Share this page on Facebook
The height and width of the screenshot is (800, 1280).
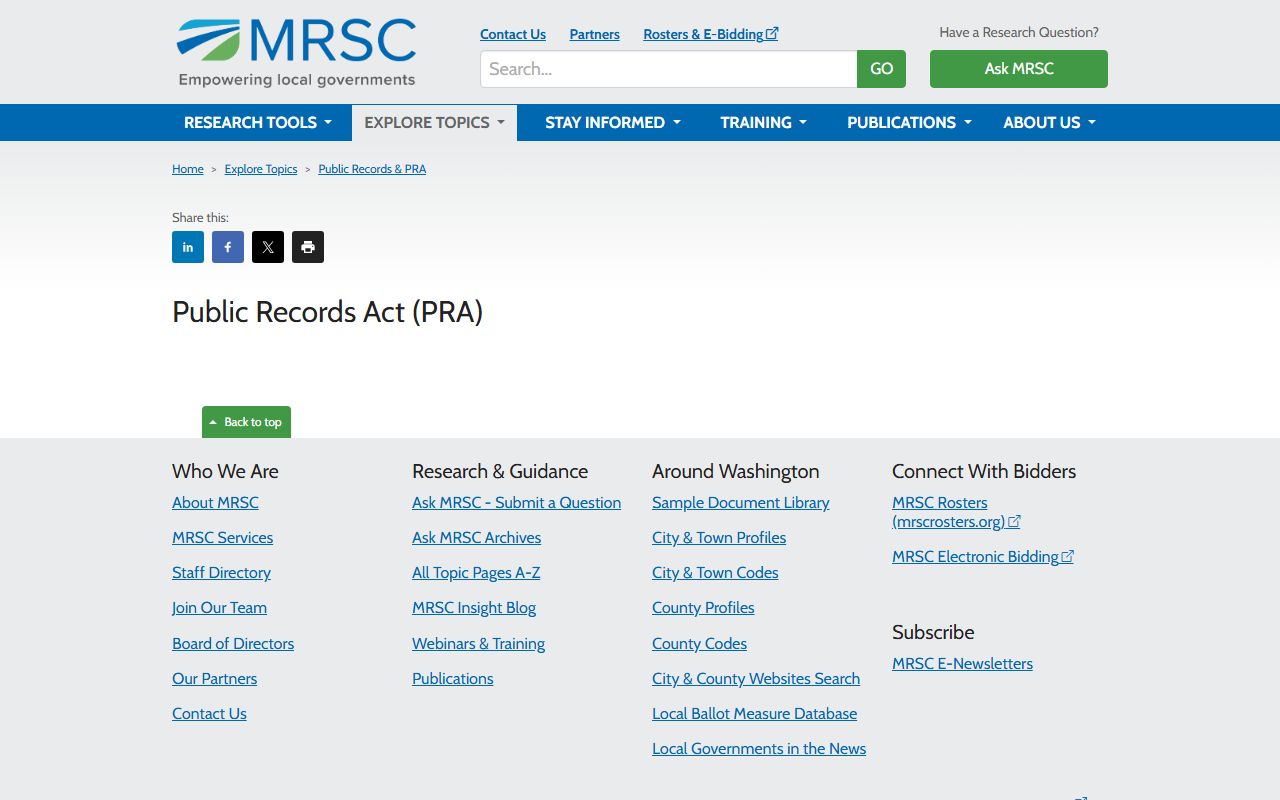coord(228,247)
